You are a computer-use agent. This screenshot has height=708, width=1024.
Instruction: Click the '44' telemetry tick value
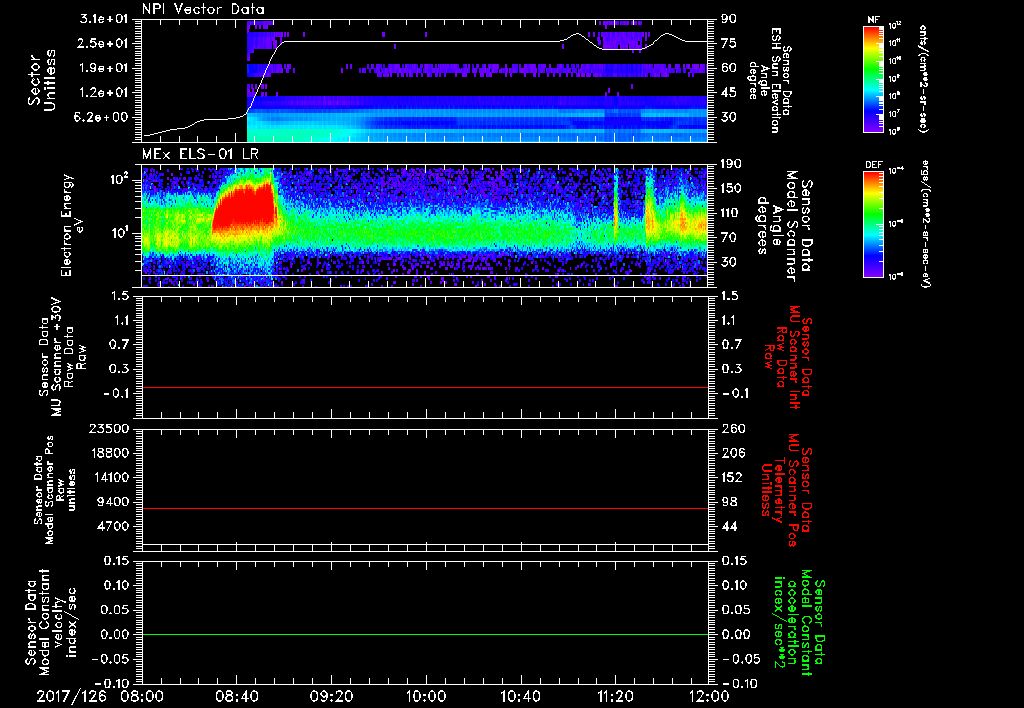[729, 526]
